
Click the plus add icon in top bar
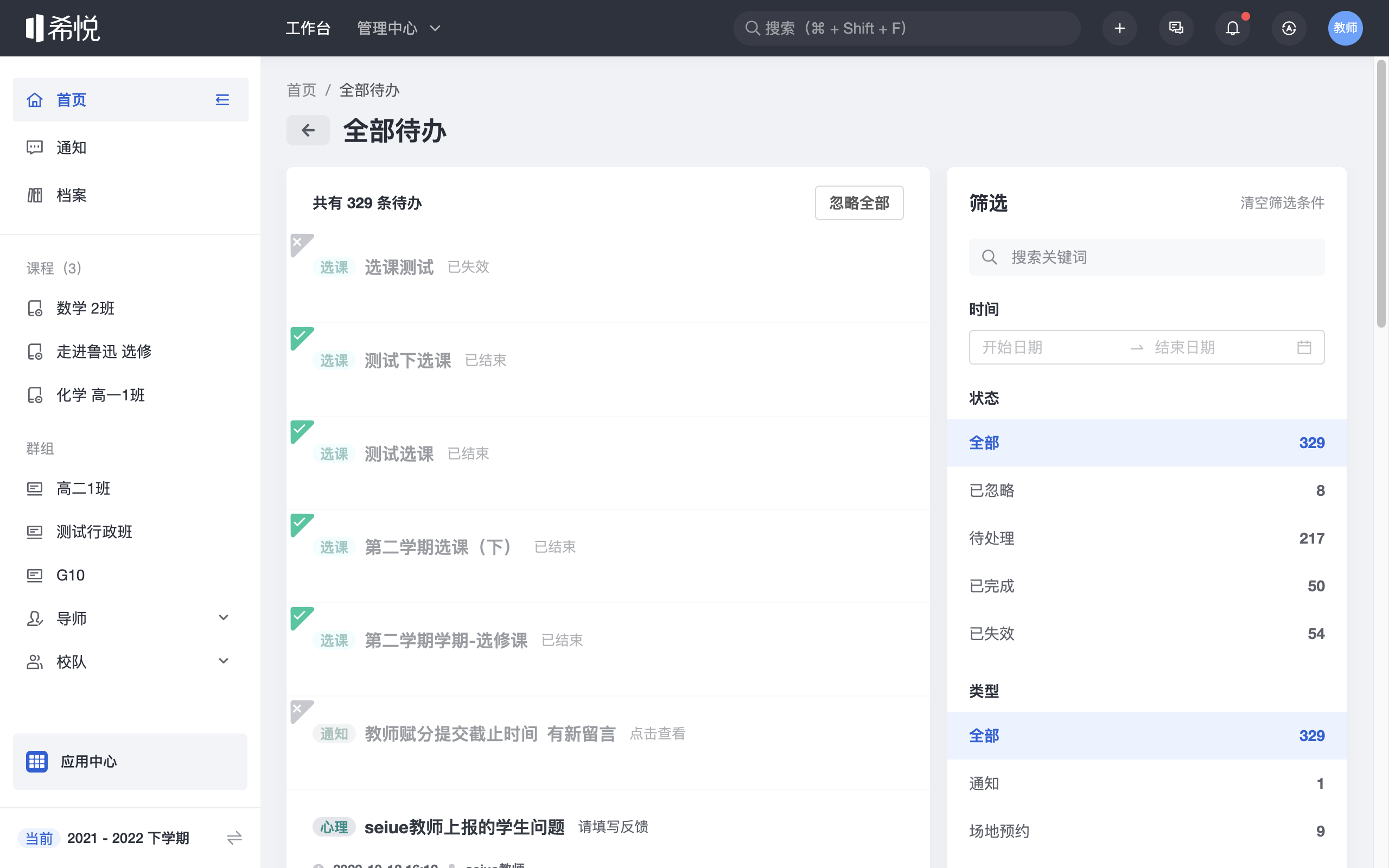(x=1119, y=28)
